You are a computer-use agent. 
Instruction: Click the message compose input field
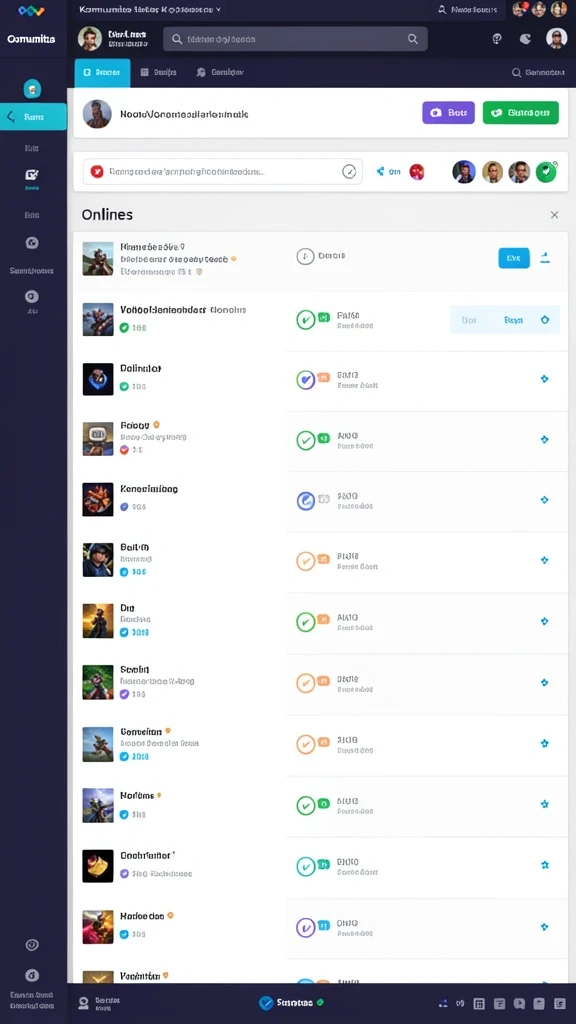click(222, 172)
